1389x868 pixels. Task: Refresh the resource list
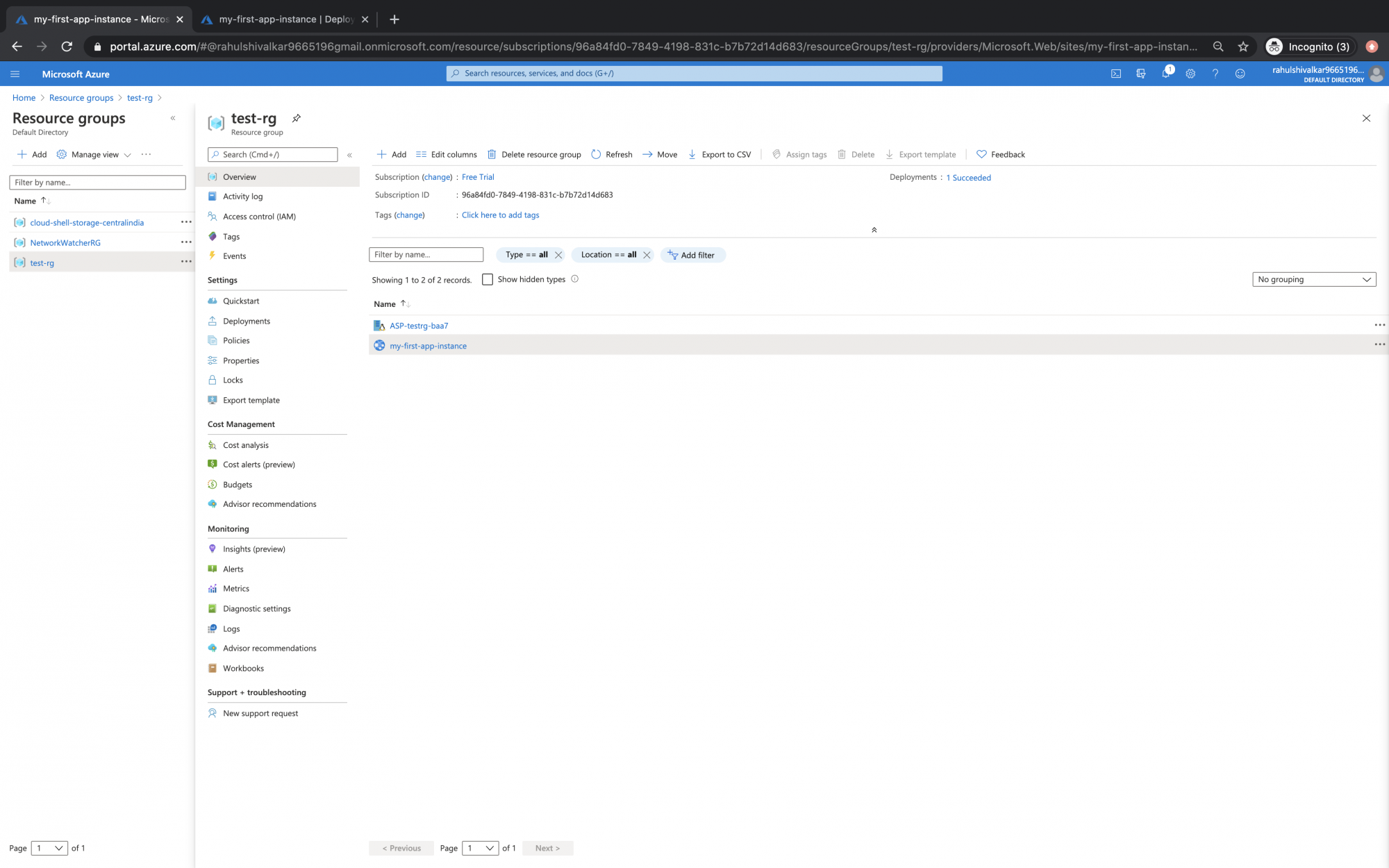[611, 154]
